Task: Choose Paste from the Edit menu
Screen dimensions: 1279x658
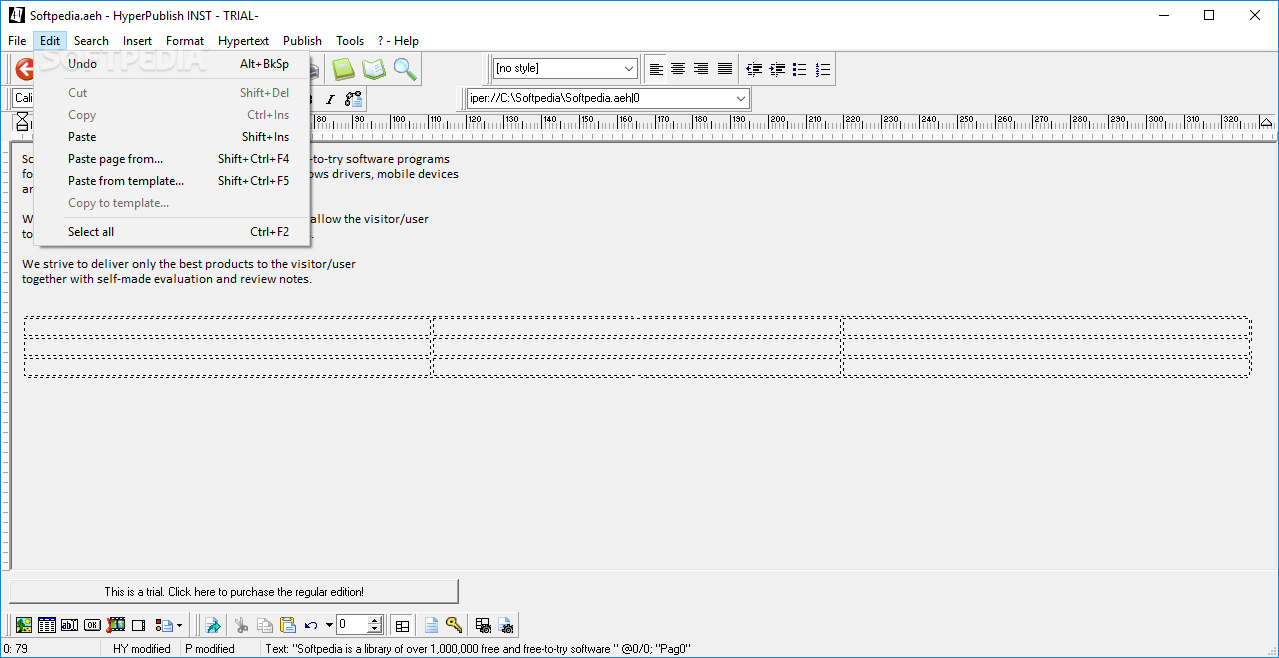Action: (172, 137)
